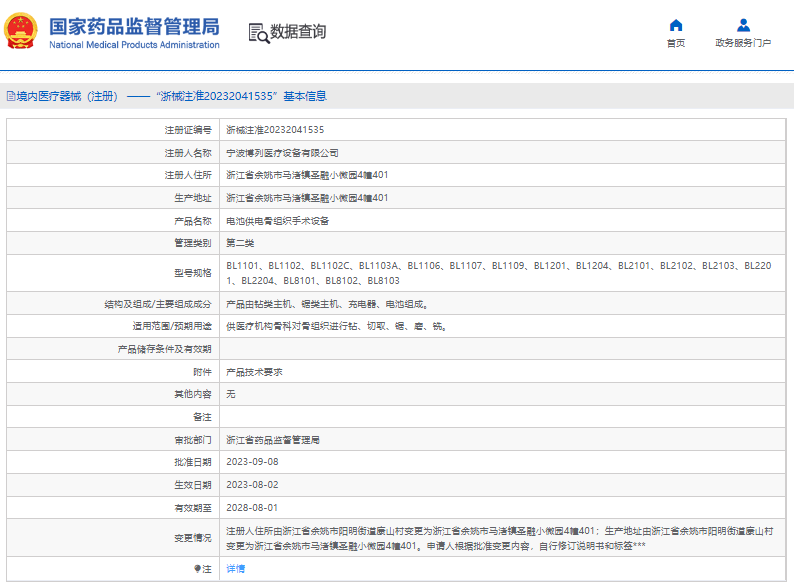Click the 结构及组成/主要组成成分 label

[158, 304]
